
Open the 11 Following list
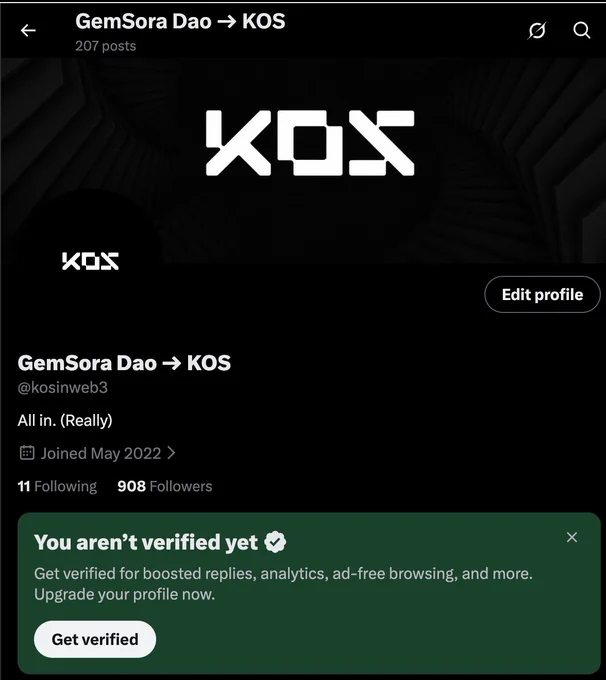57,486
